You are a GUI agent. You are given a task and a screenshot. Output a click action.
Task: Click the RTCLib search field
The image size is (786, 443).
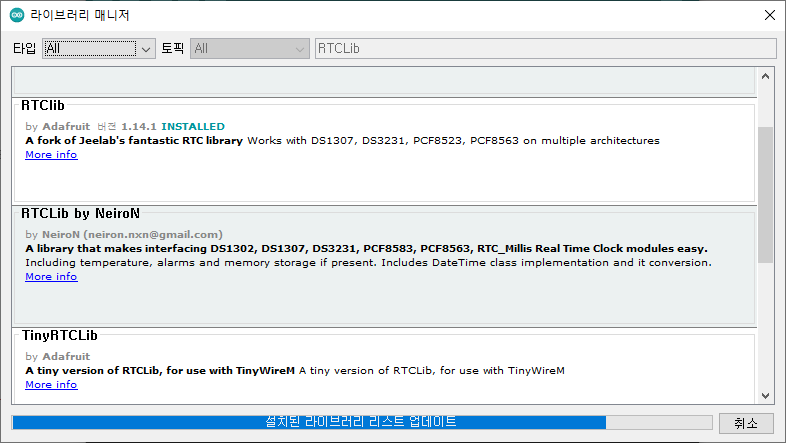click(545, 49)
